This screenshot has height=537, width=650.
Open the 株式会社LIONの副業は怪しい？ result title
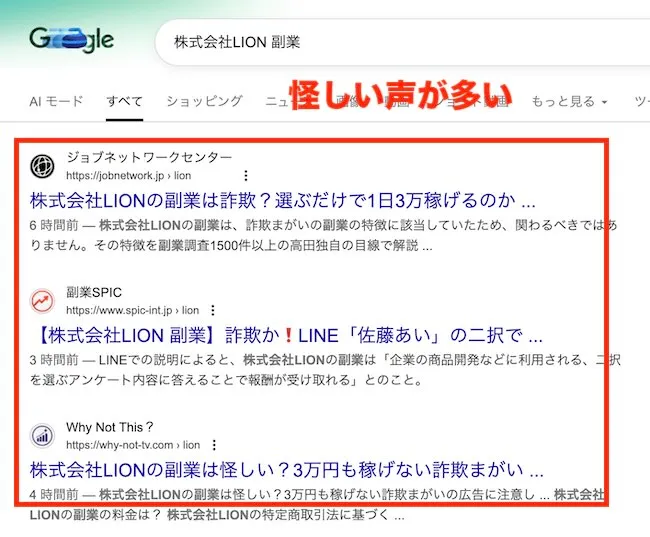(286, 470)
